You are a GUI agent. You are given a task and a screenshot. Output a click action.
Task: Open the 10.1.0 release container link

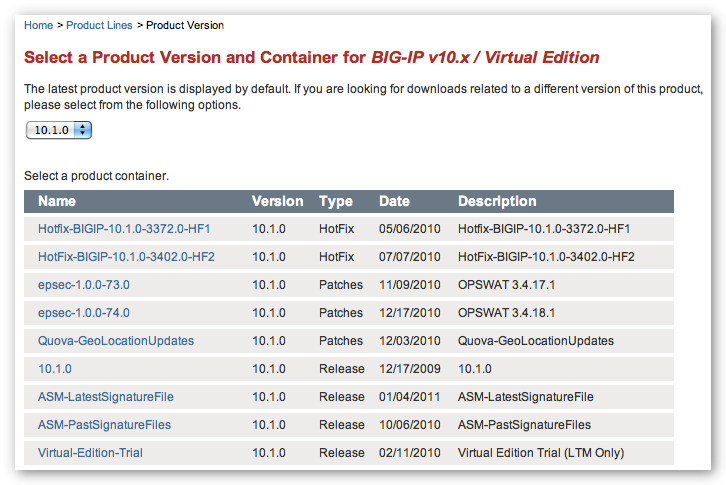point(55,369)
